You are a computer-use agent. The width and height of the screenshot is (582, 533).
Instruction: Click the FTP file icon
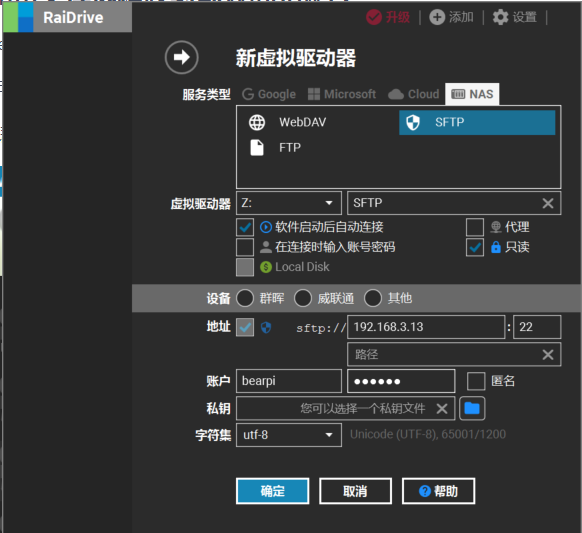click(x=257, y=147)
